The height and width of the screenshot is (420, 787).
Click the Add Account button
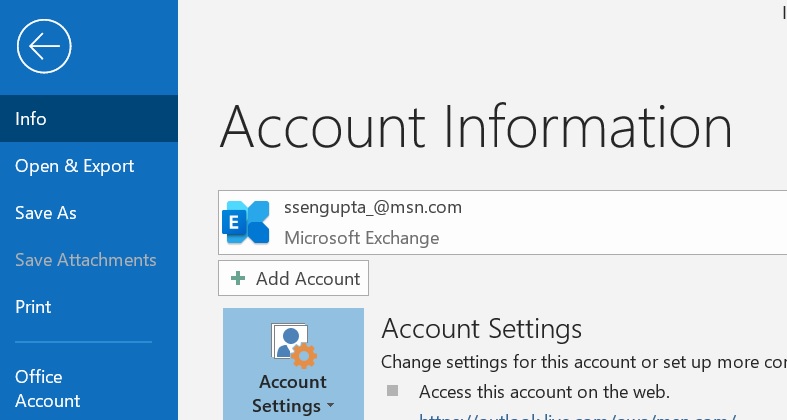[294, 278]
